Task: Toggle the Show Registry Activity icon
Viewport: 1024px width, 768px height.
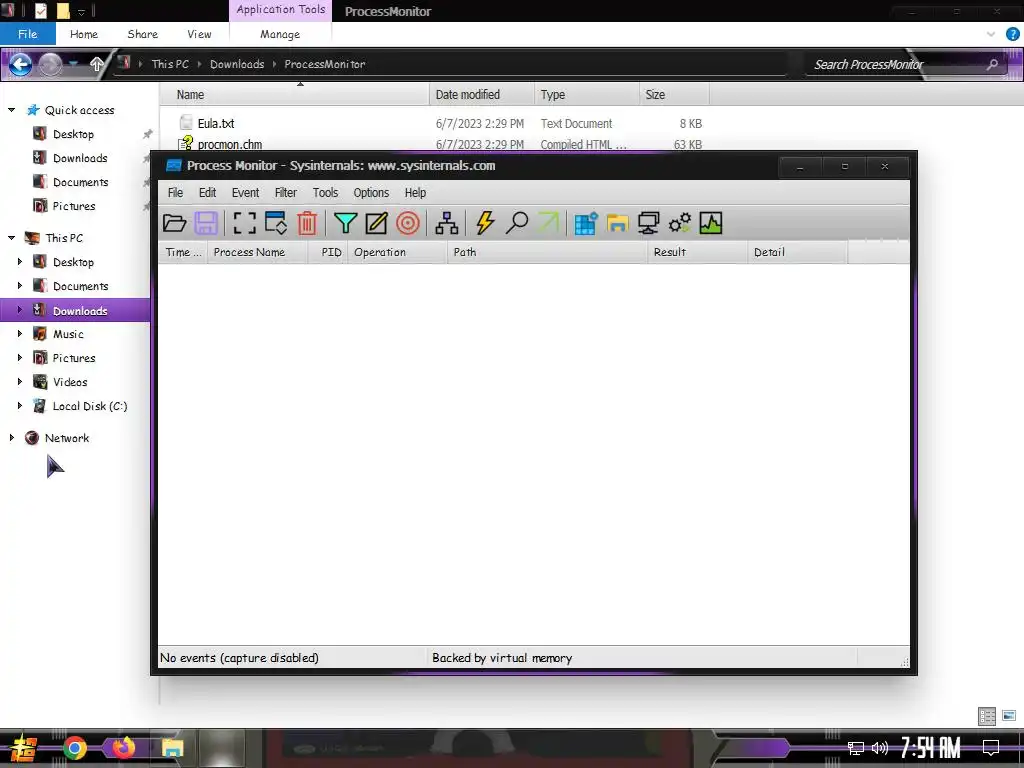Action: (x=586, y=223)
